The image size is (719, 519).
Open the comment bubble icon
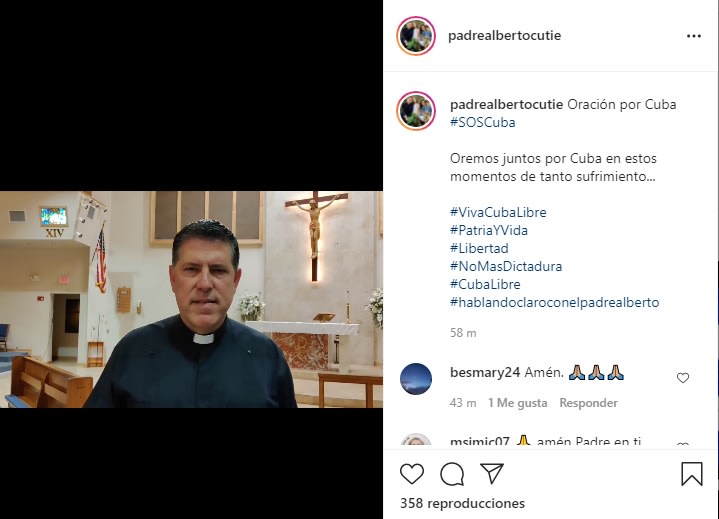point(452,474)
